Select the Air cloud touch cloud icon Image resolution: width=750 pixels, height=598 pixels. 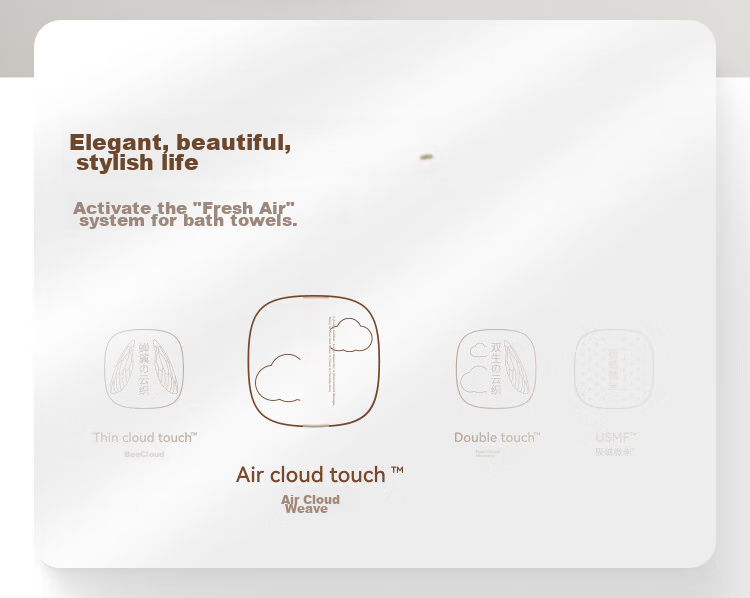(x=314, y=361)
